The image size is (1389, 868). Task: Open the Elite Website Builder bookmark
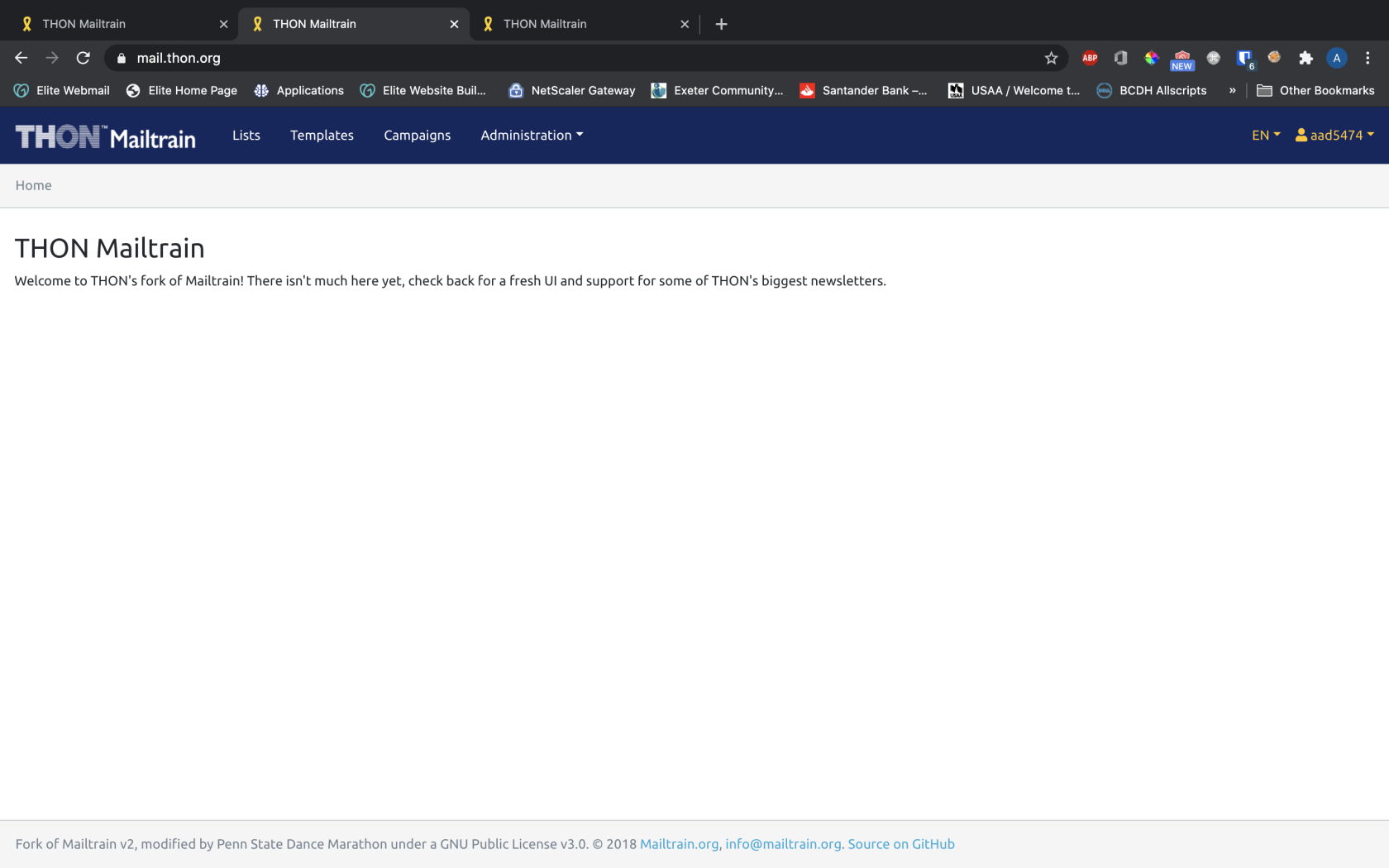pos(423,90)
